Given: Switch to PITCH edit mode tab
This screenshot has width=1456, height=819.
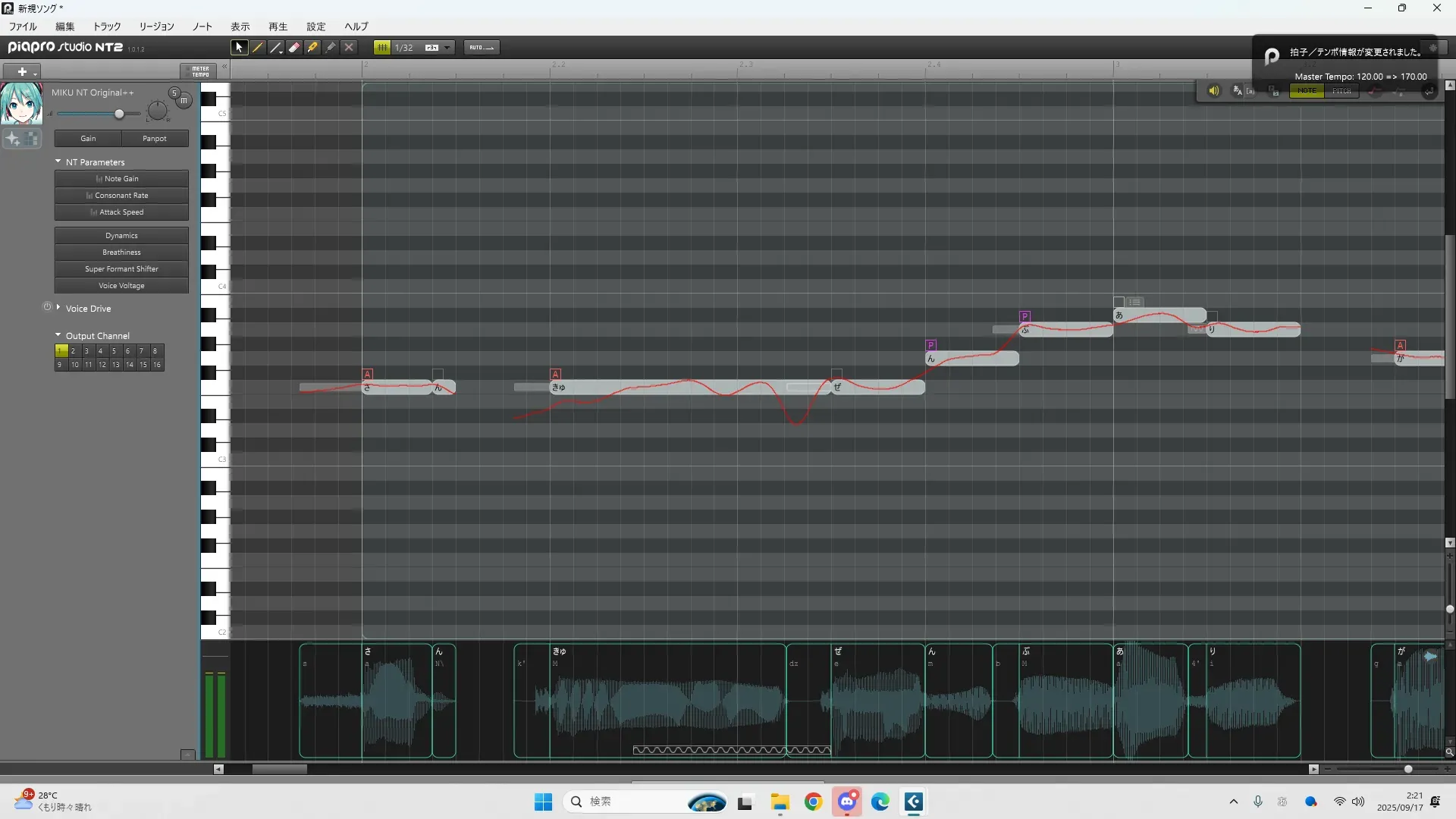Looking at the screenshot, I should pos(1342,91).
